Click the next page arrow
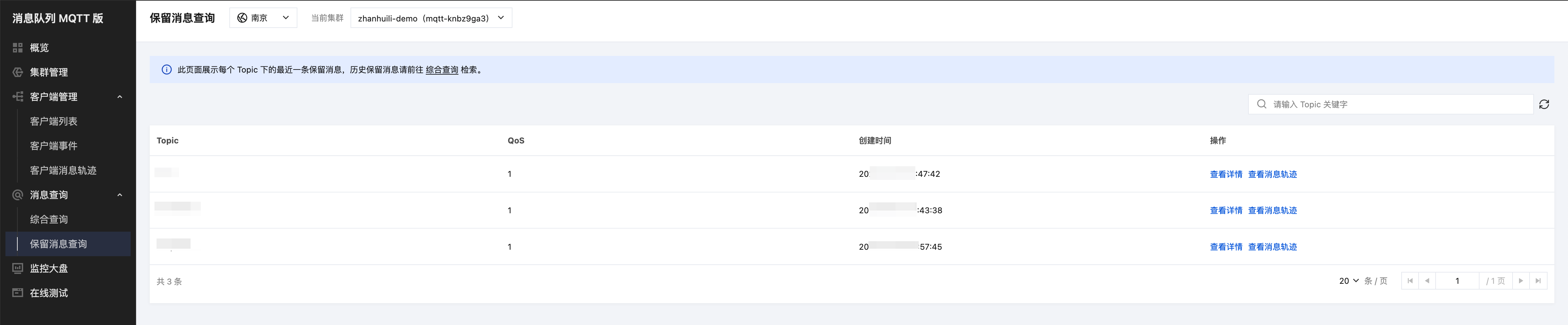The image size is (1568, 325). coord(1520,281)
